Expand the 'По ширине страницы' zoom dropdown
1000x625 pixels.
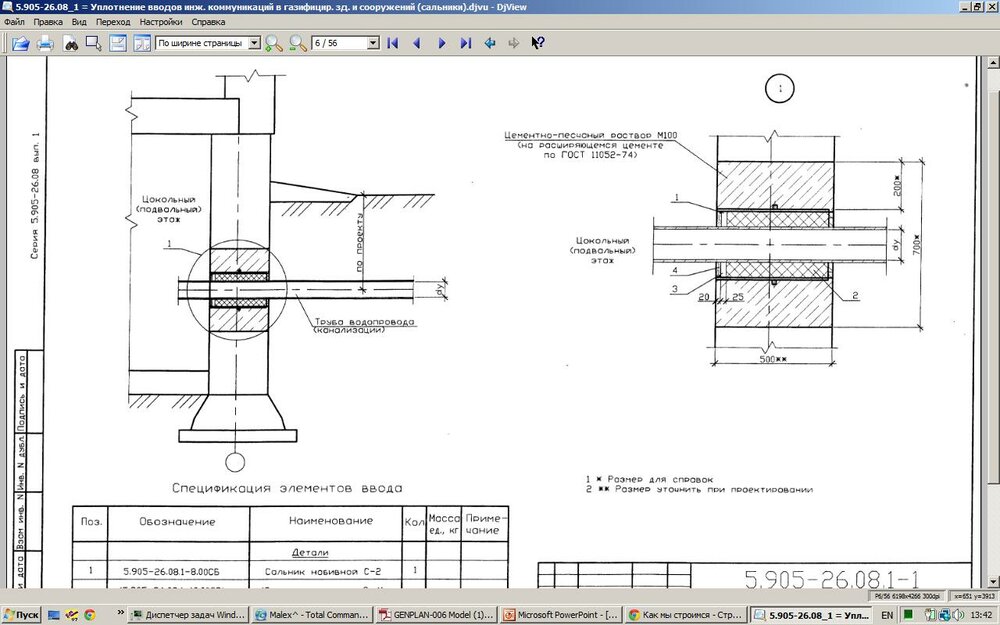(x=254, y=44)
